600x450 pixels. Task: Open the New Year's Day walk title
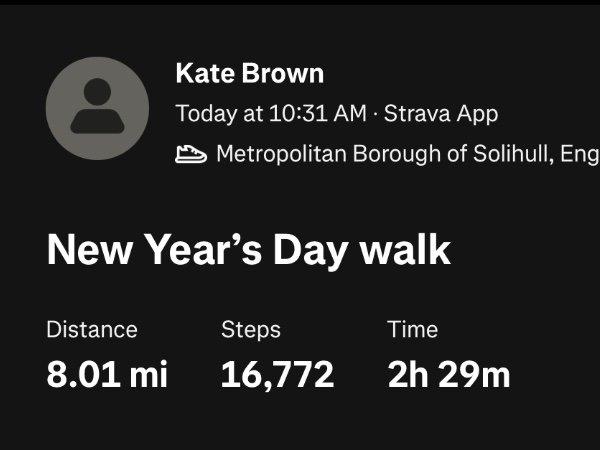coord(248,250)
